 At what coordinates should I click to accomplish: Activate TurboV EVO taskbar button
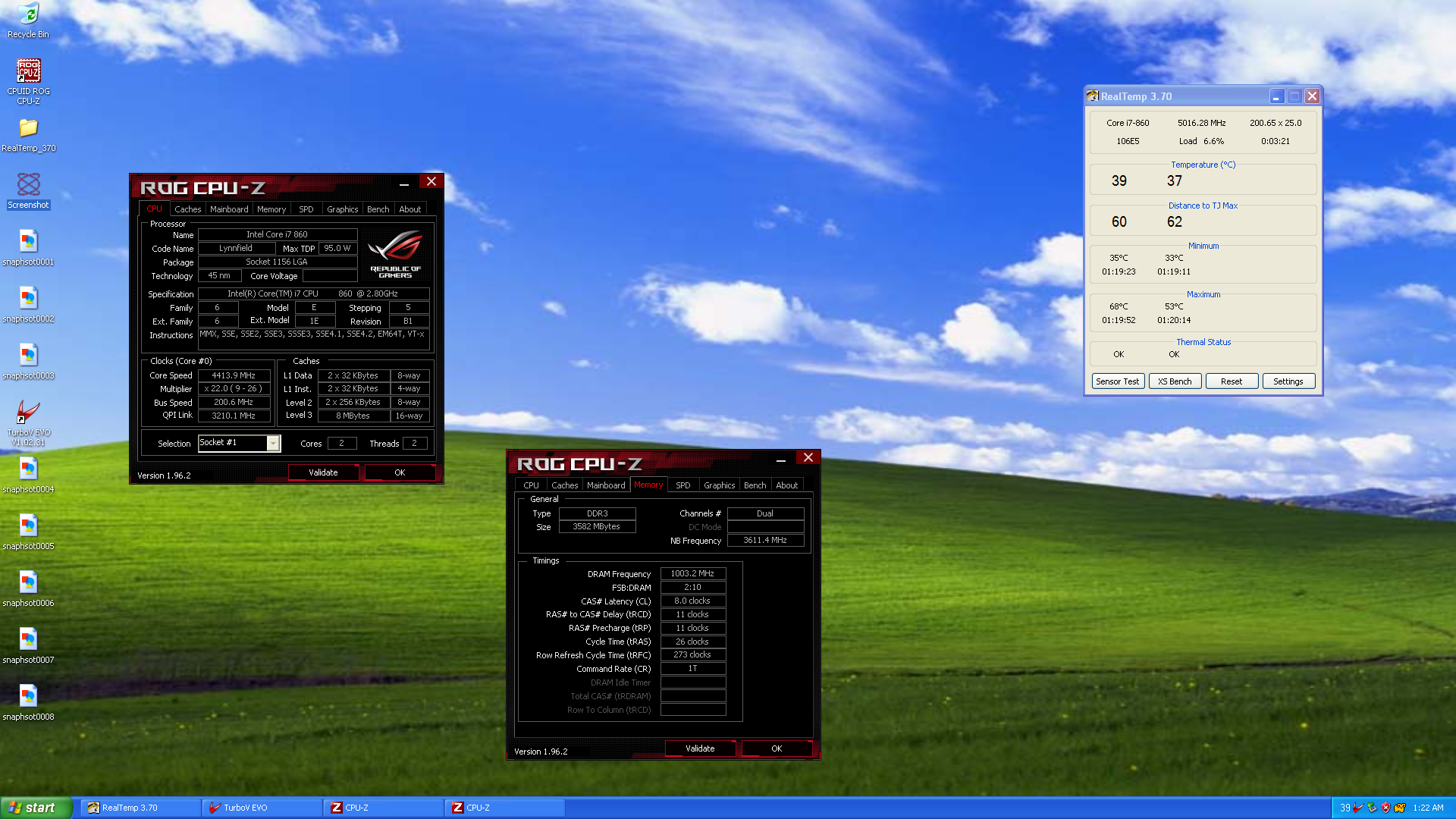(x=262, y=808)
